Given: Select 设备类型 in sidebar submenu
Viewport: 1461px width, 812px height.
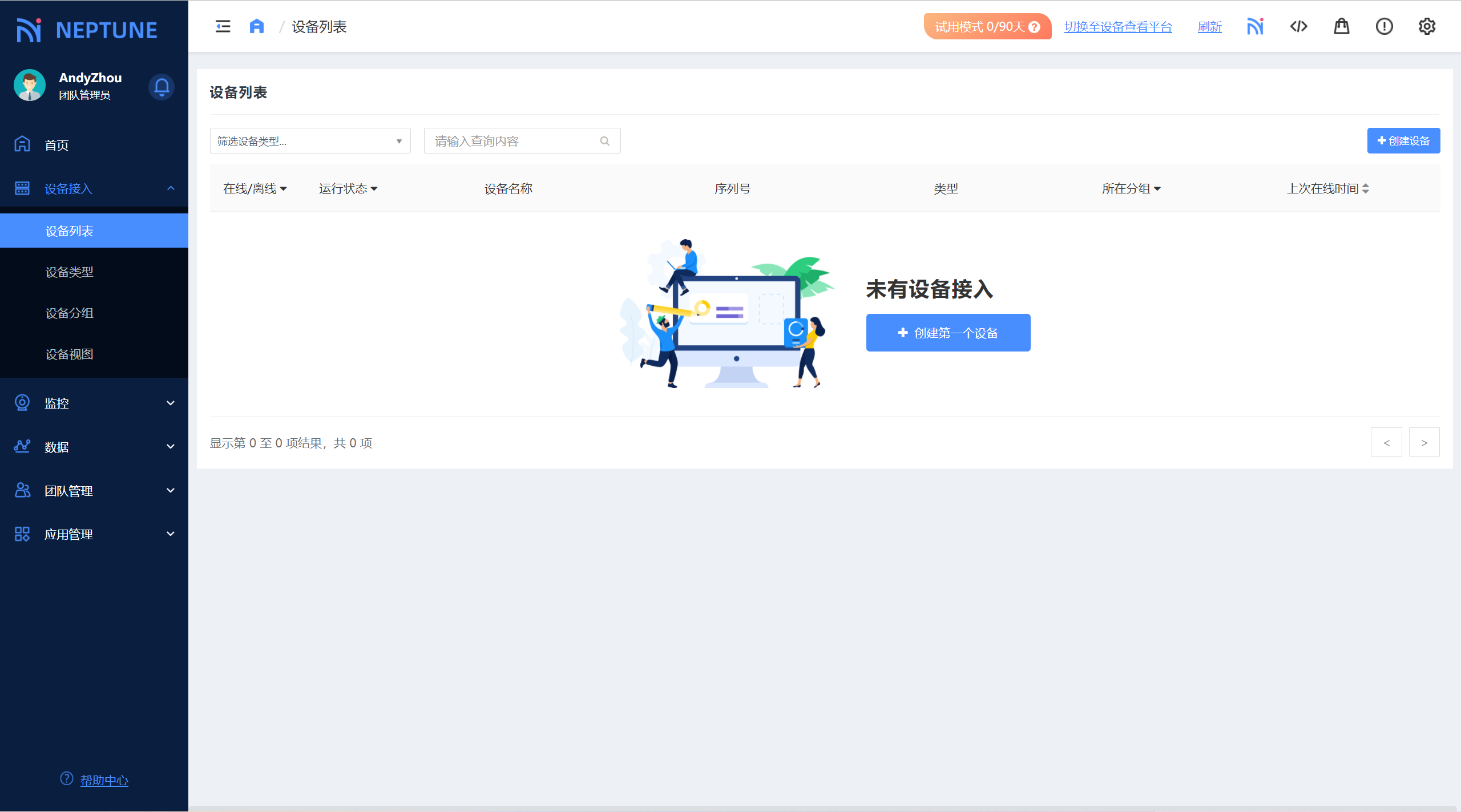Looking at the screenshot, I should 70,272.
